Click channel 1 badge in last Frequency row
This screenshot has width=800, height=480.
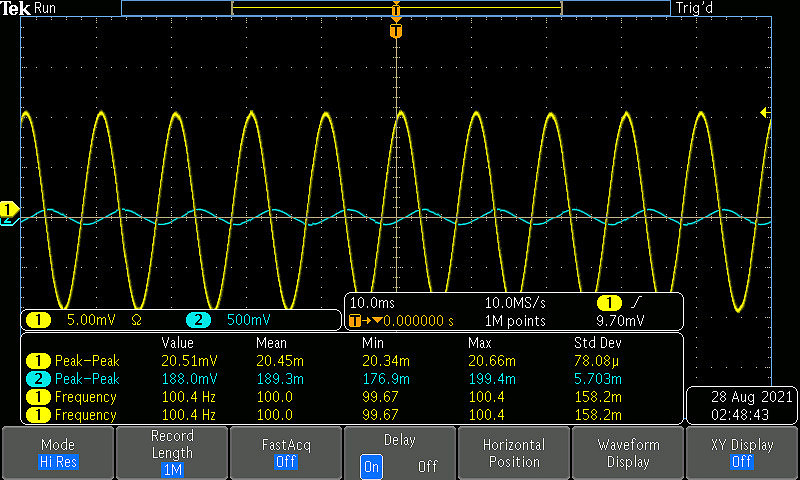tap(38, 415)
